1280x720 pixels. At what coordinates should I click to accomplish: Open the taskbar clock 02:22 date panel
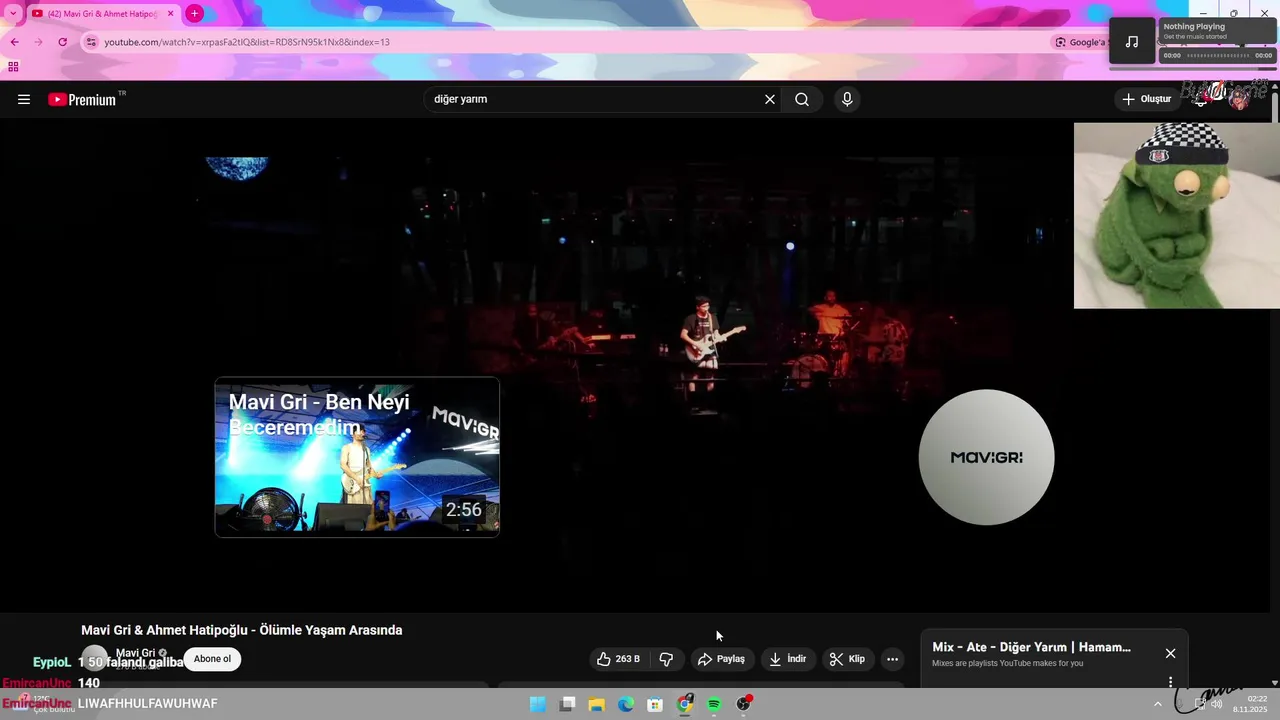point(1251,704)
